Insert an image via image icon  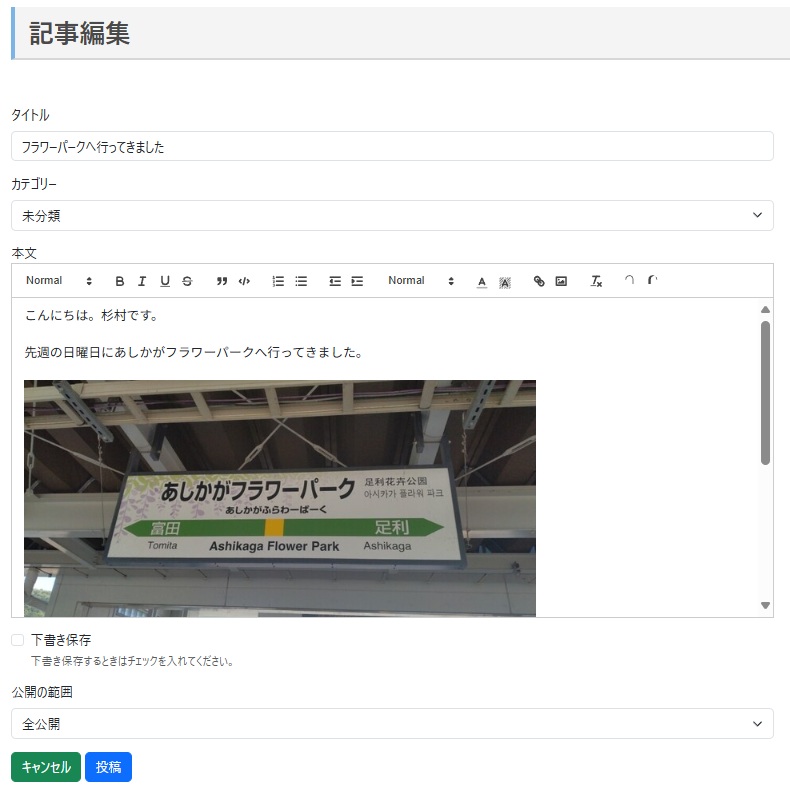561,281
